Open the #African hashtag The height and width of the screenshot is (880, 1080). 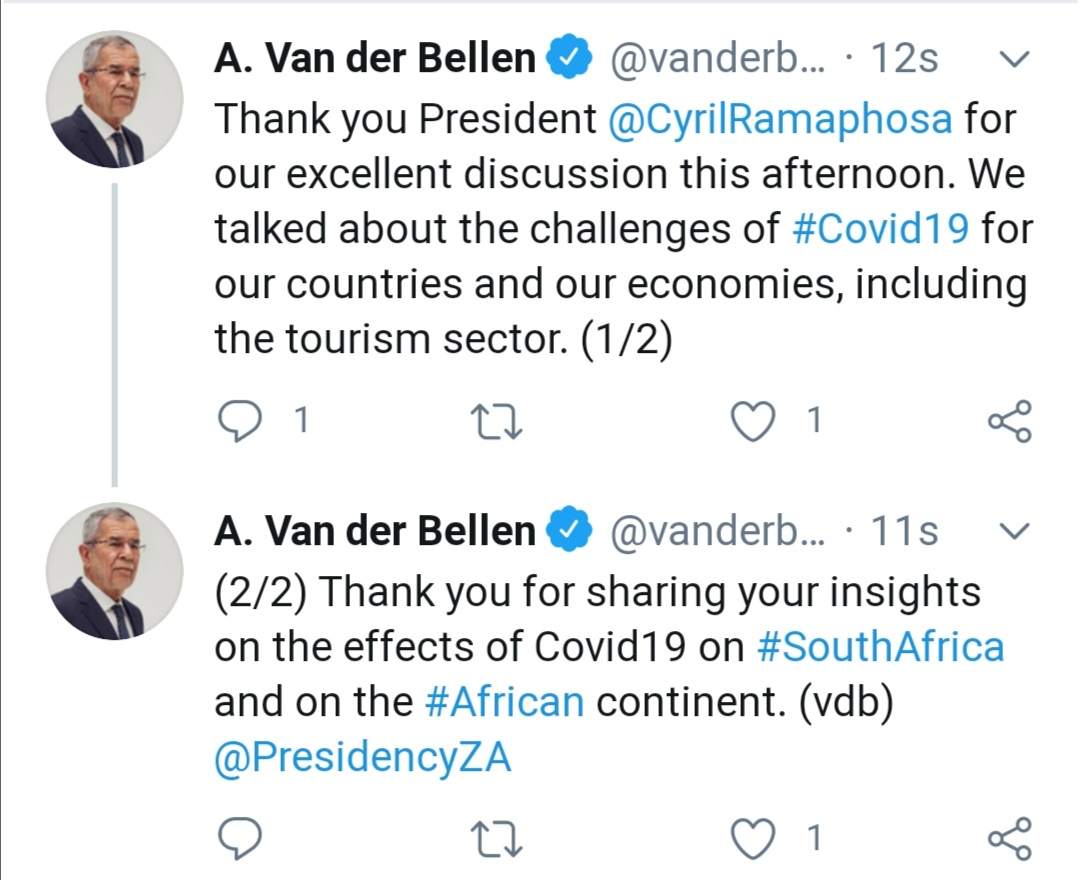click(x=504, y=702)
